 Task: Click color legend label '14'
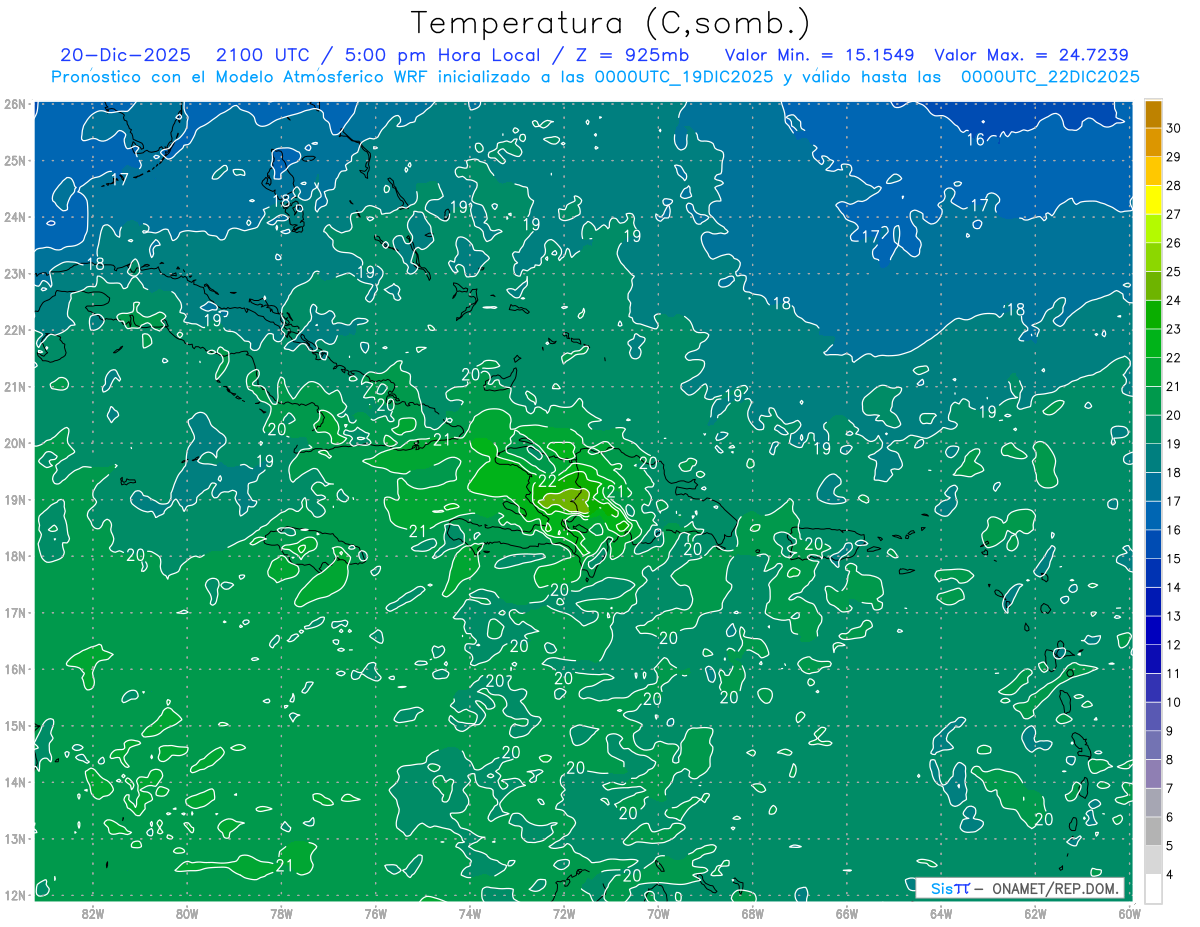point(1173,587)
